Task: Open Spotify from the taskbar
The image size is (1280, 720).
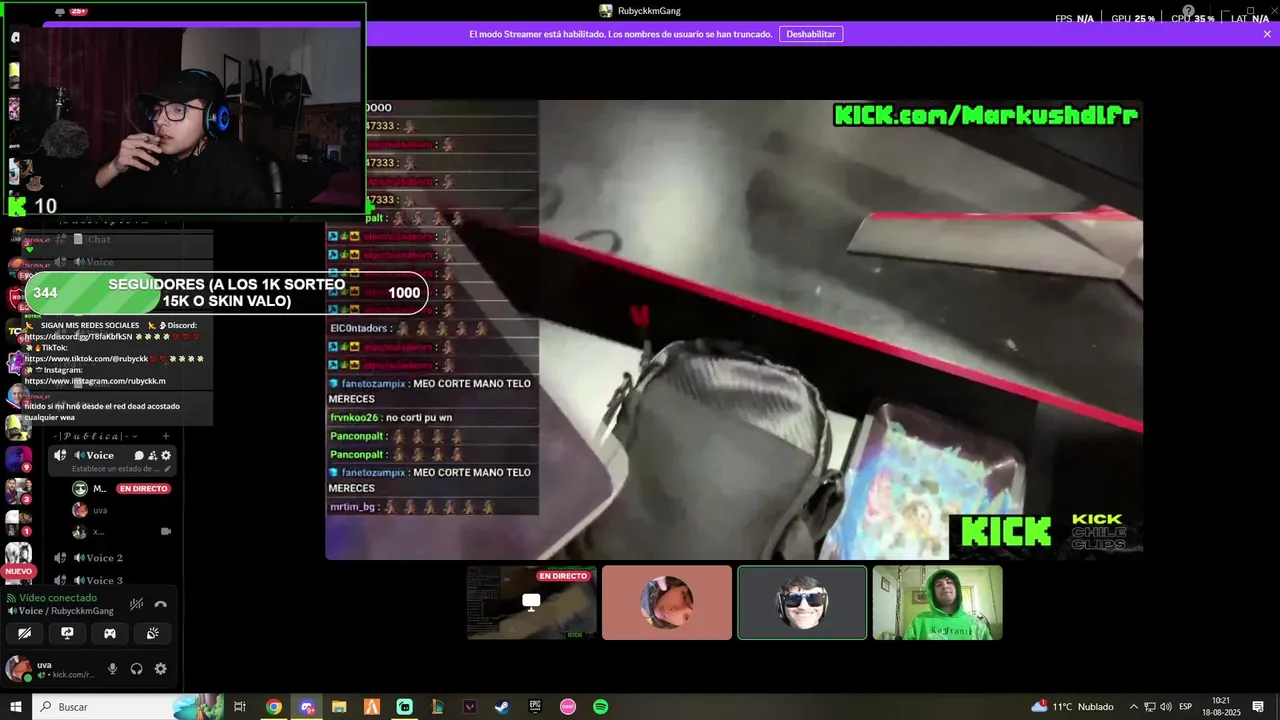Action: pos(601,707)
